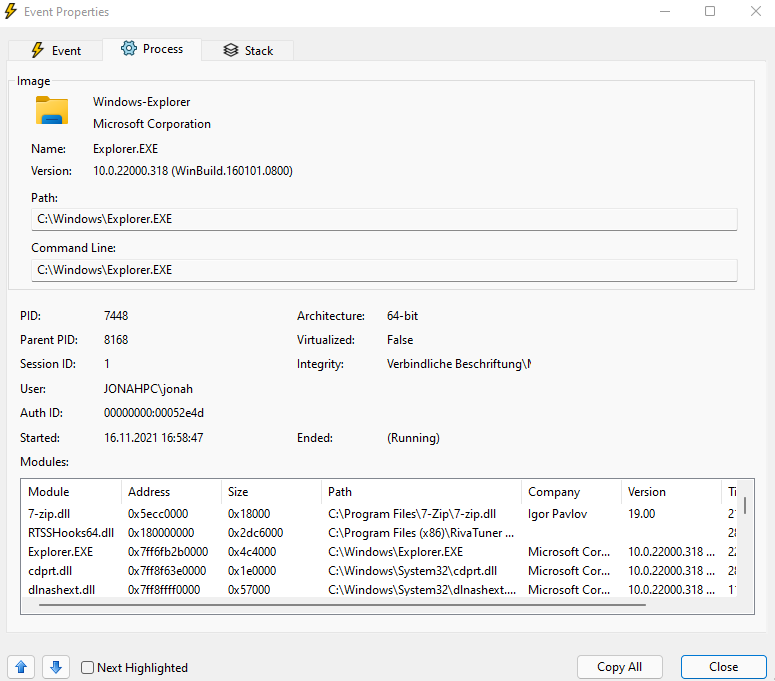Select the cdprt.dll module row
This screenshot has width=775, height=681.
tap(379, 571)
